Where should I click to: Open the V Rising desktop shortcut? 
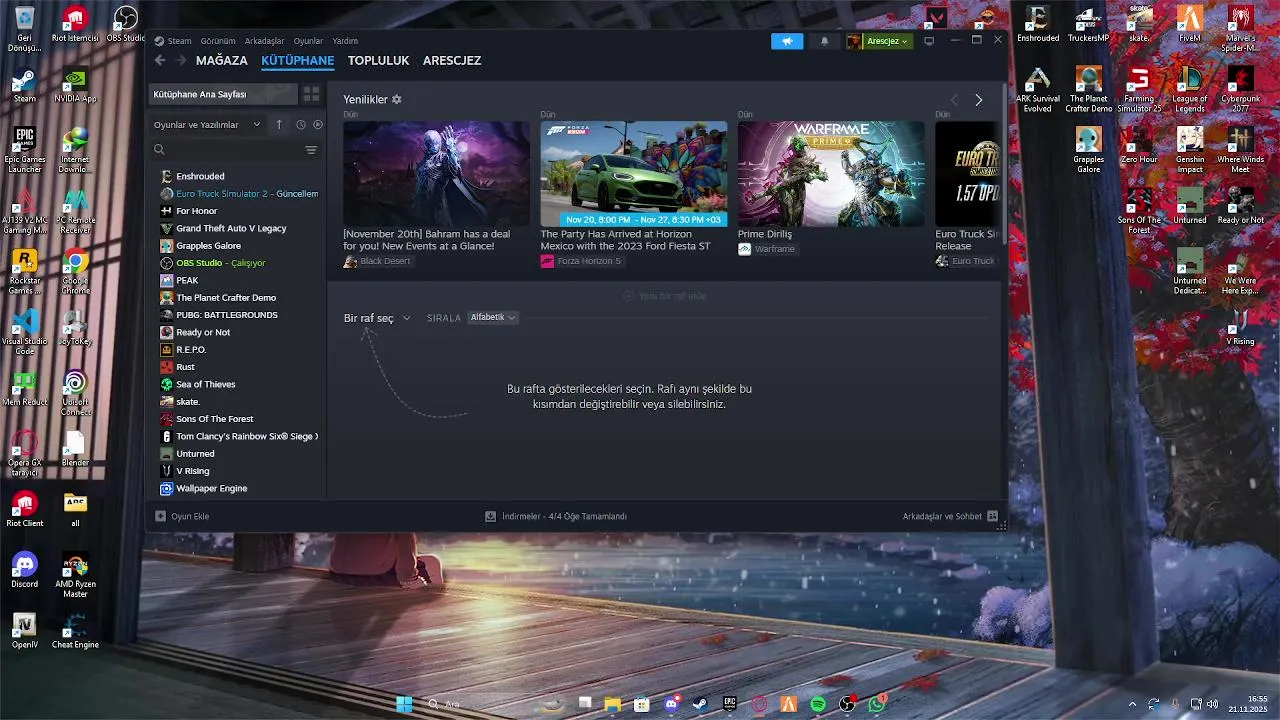point(1240,326)
